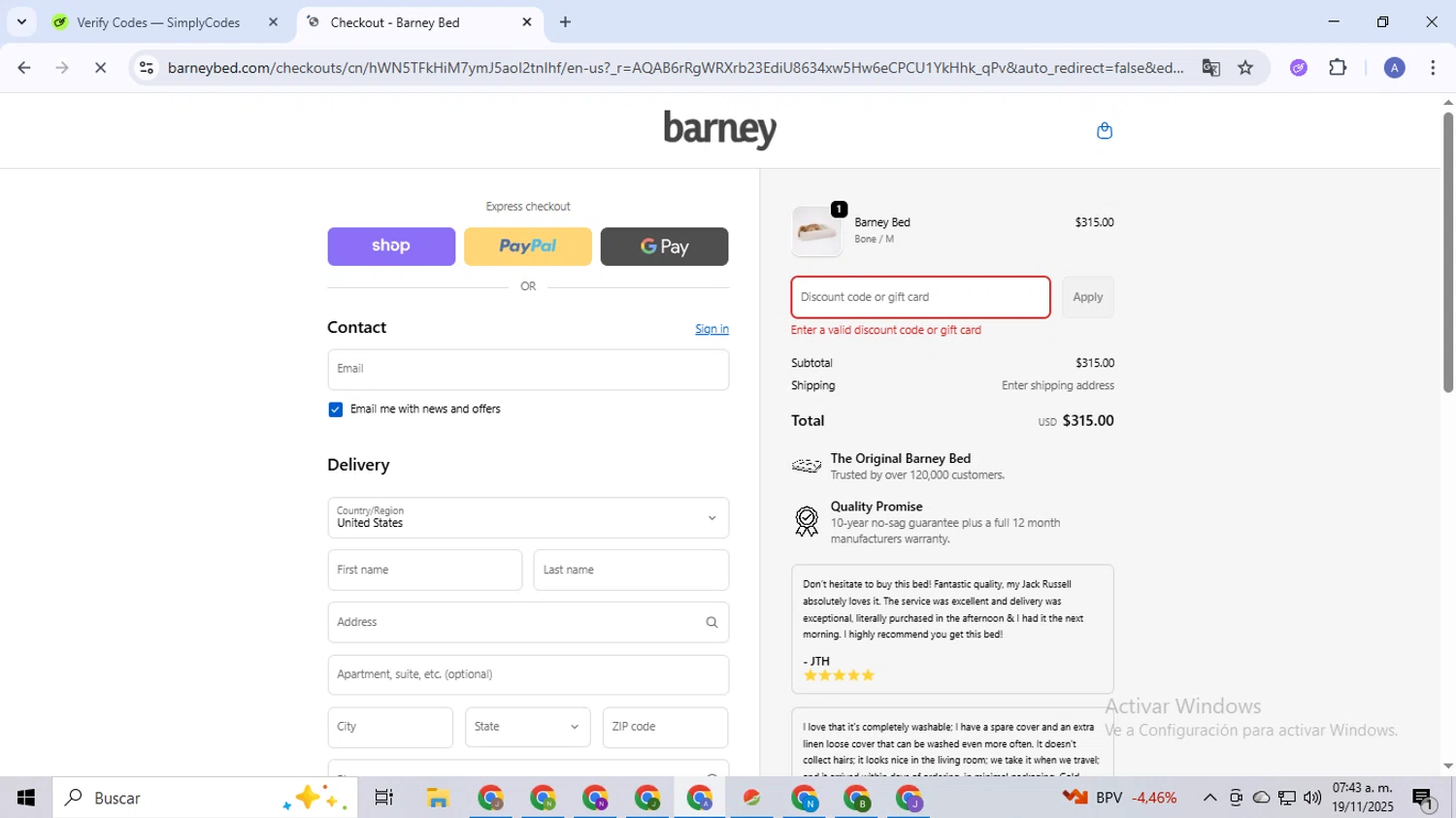Click the Meet Now camera tray icon
Viewport: 1456px width, 818px height.
pos(1236,798)
